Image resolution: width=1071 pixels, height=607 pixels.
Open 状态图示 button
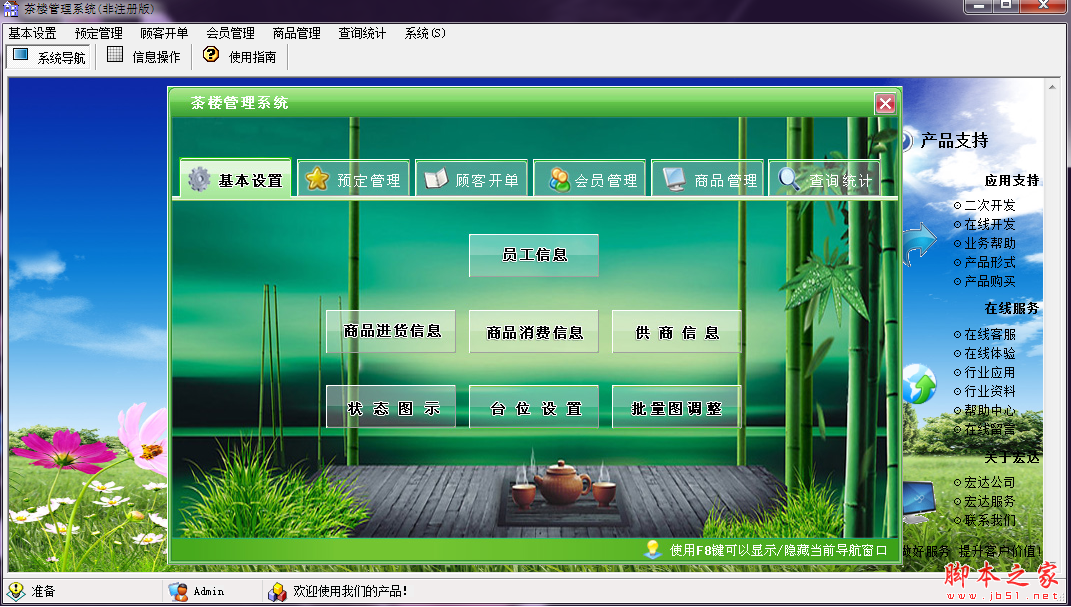(x=391, y=407)
